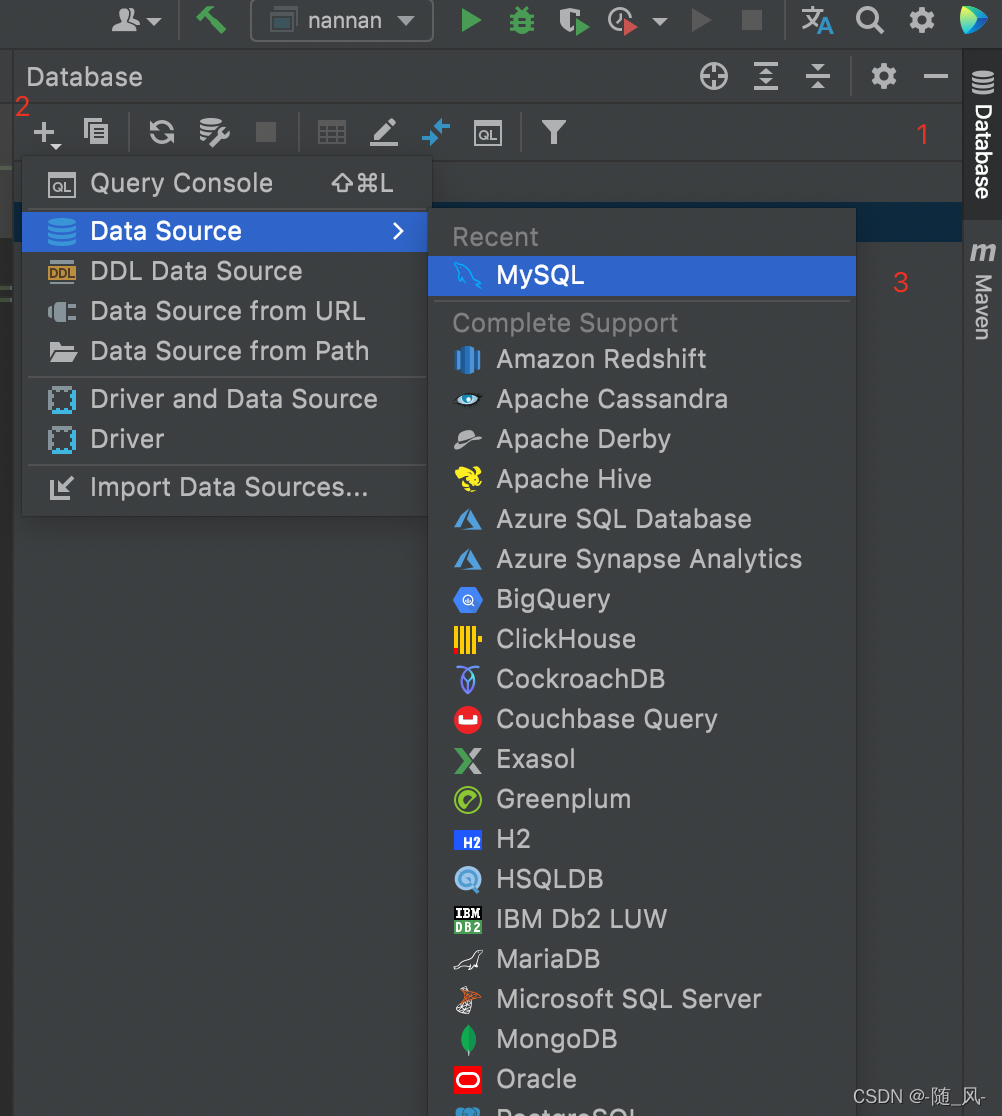The image size is (1002, 1116).
Task: Expand the profiler options arrow
Action: [660, 21]
